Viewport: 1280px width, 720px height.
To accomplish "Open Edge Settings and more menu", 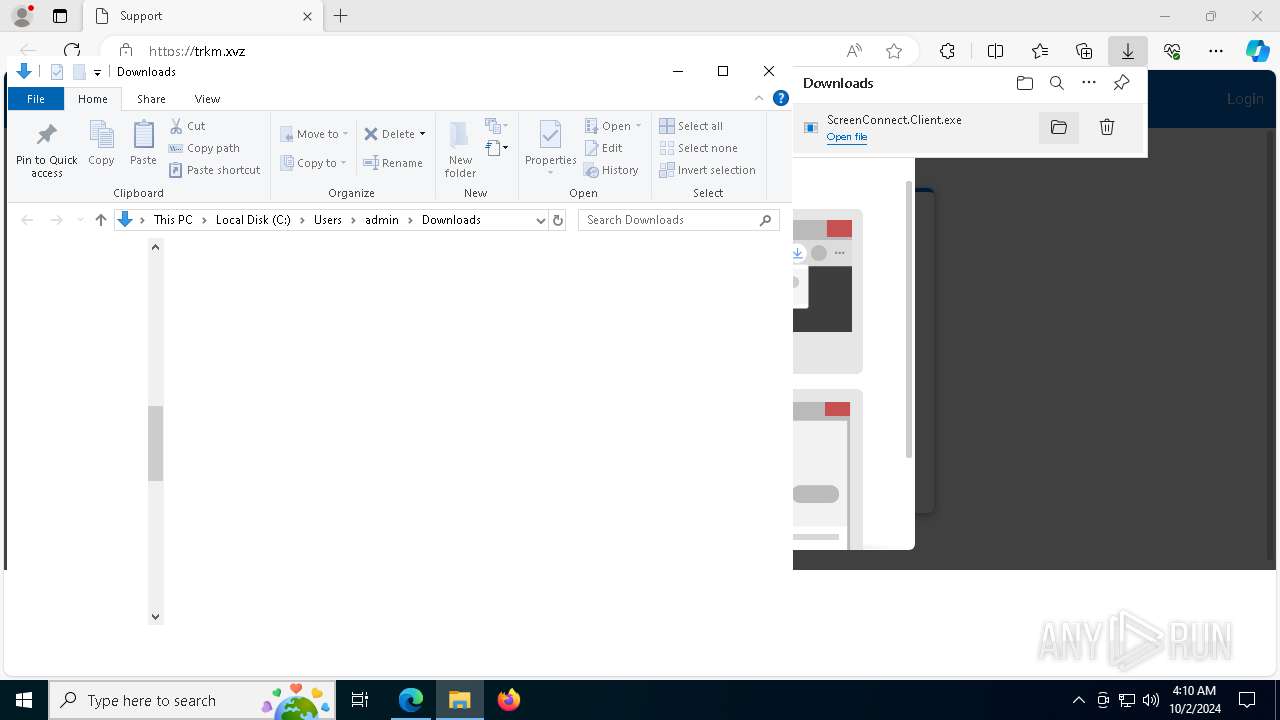I will 1216,51.
